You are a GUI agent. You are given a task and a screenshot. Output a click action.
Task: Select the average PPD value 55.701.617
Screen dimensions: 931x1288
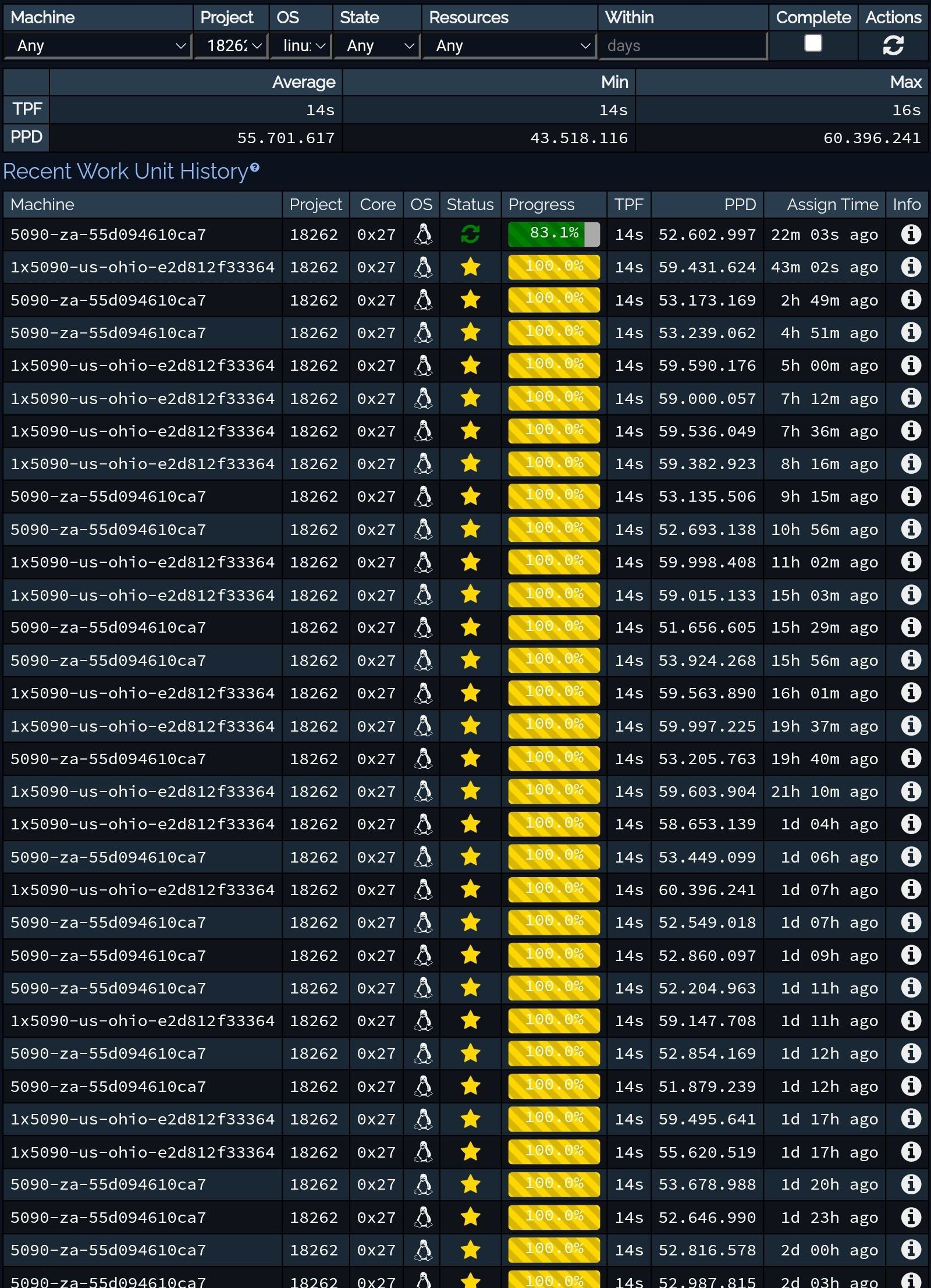click(286, 138)
